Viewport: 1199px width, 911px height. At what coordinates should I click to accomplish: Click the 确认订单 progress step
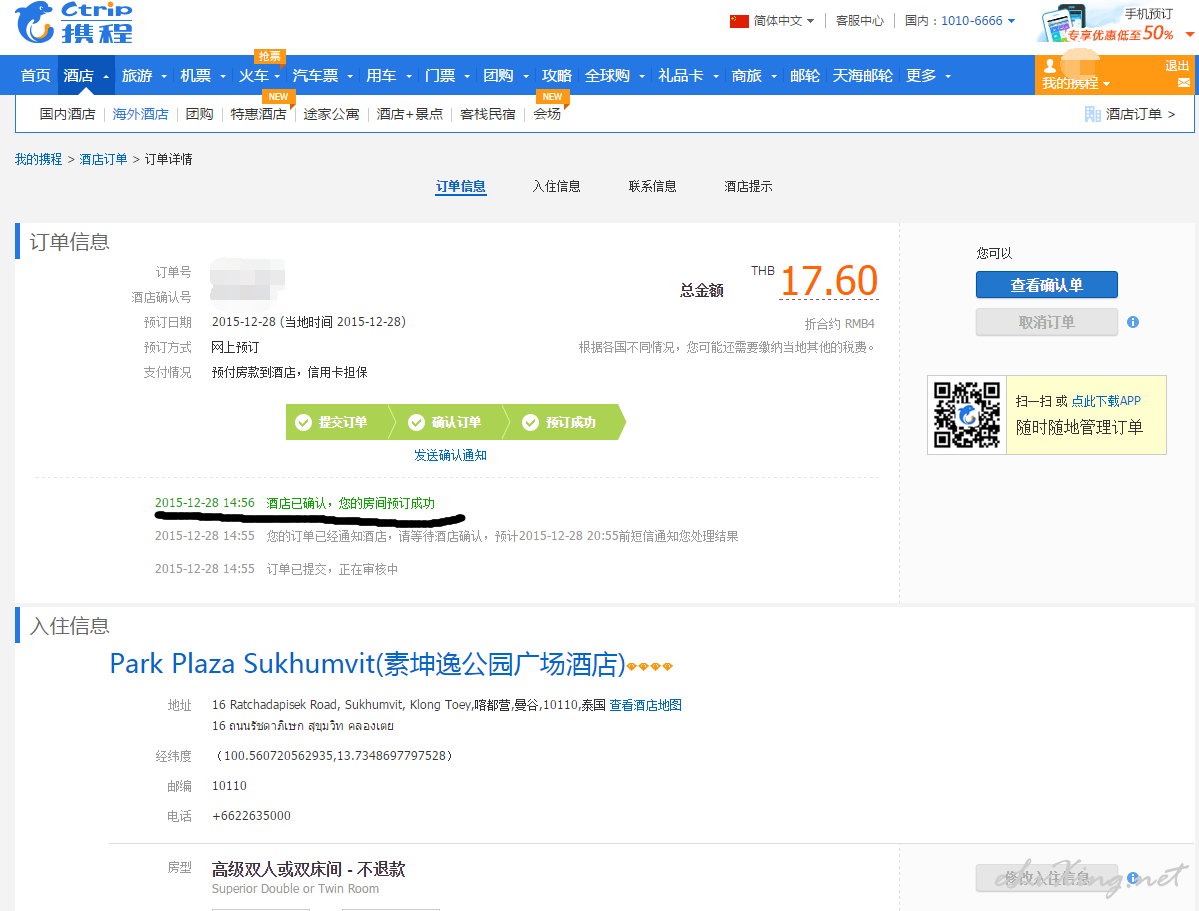(x=450, y=422)
